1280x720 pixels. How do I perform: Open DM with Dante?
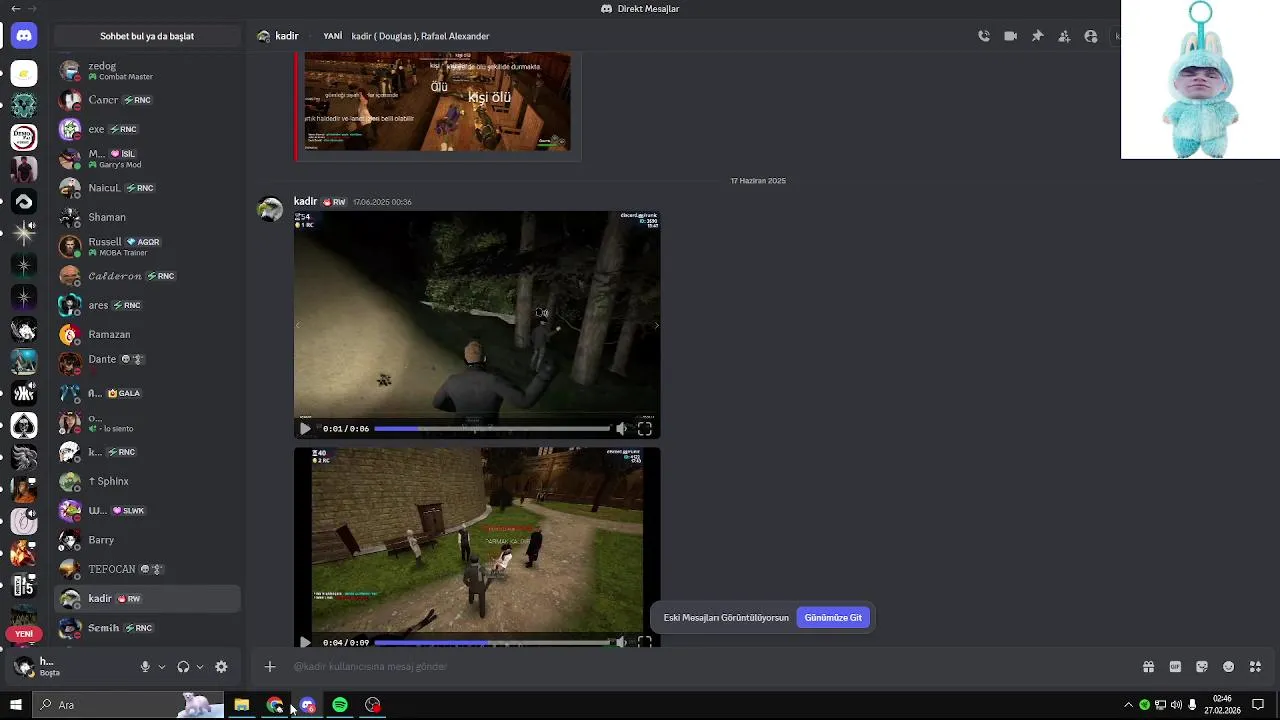[147, 363]
